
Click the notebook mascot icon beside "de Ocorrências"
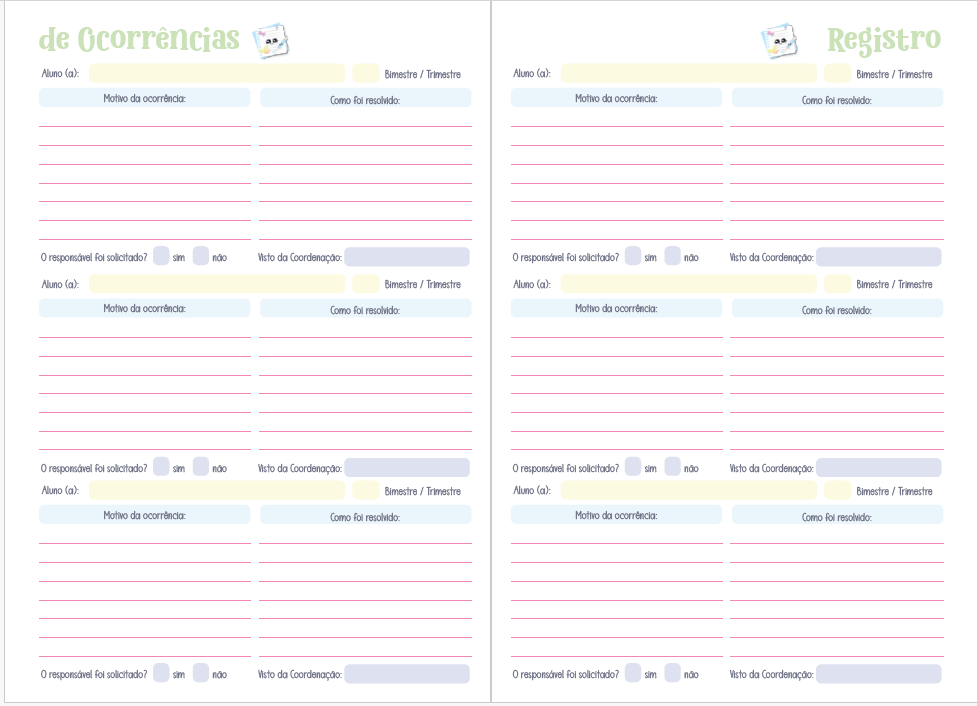[271, 41]
